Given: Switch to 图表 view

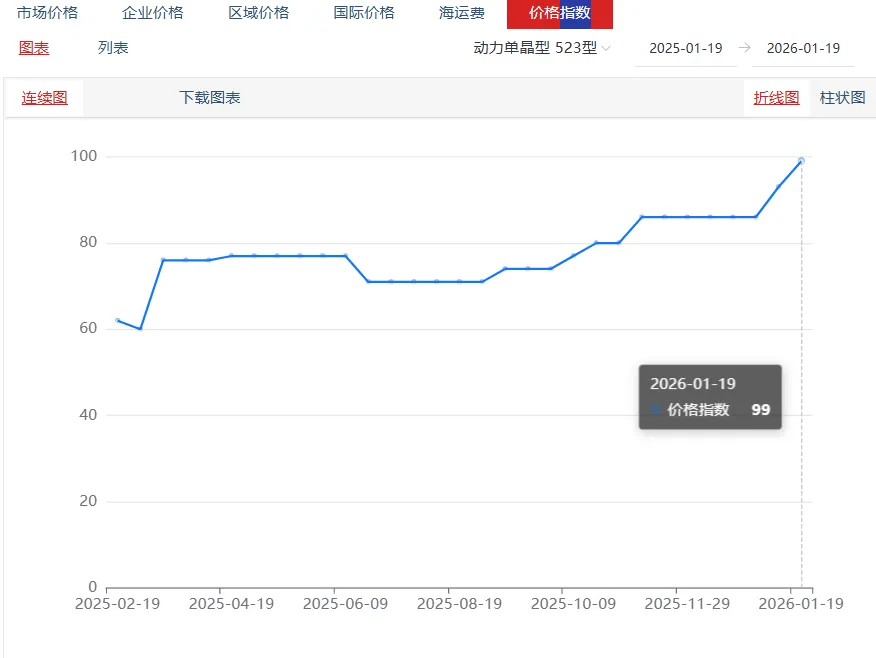Looking at the screenshot, I should (34, 48).
